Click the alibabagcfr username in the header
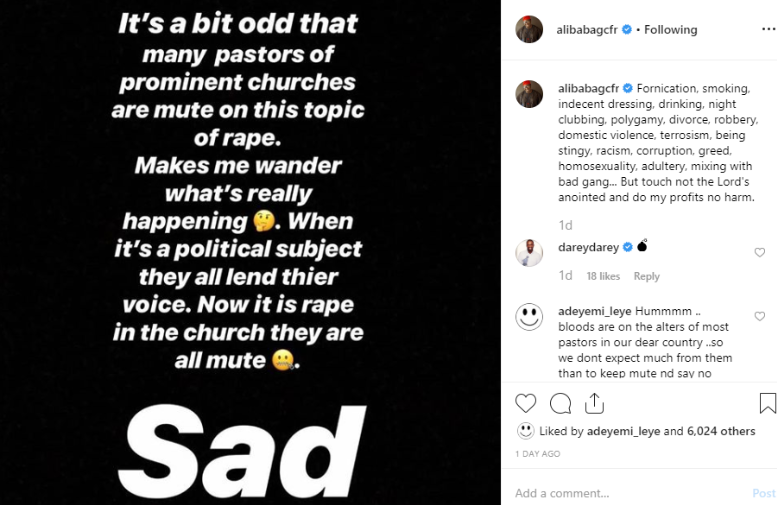Image resolution: width=777 pixels, height=505 pixels. point(586,30)
